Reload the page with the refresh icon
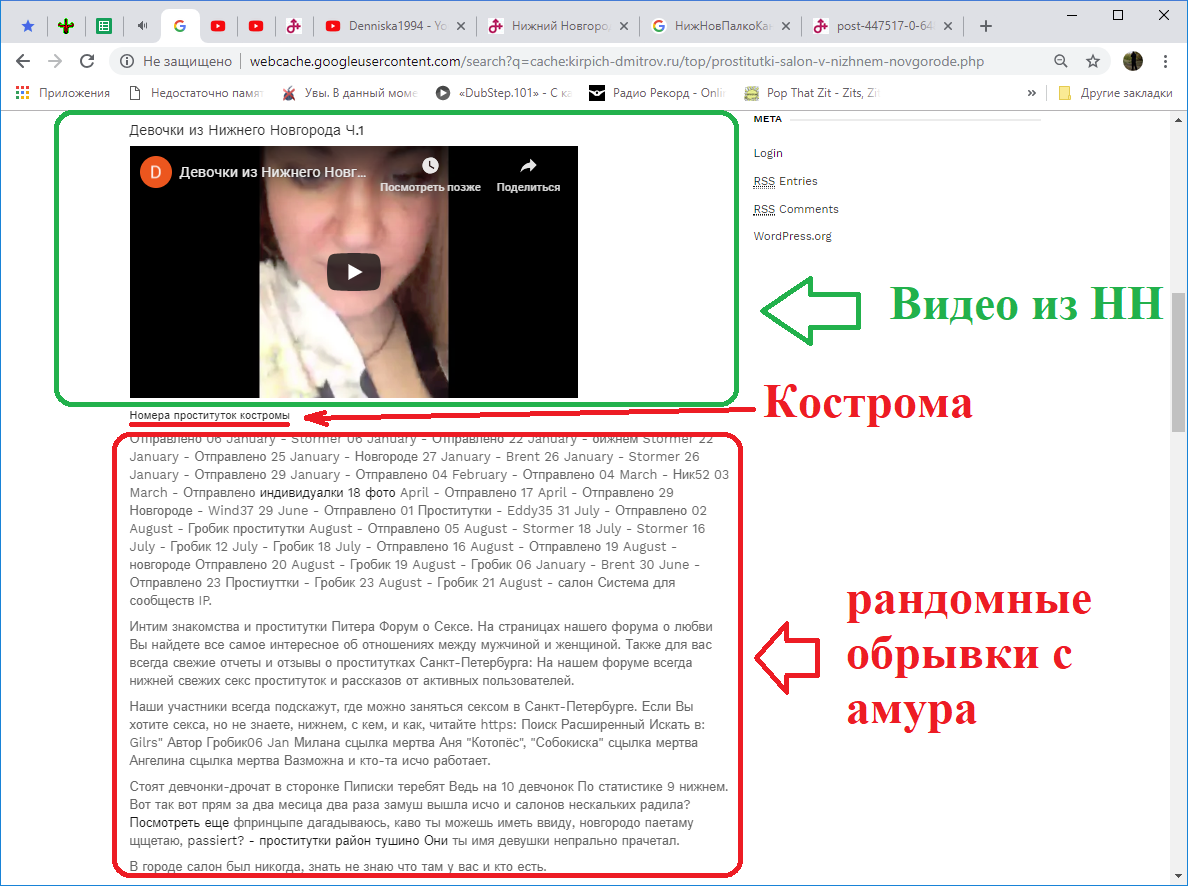 87,61
